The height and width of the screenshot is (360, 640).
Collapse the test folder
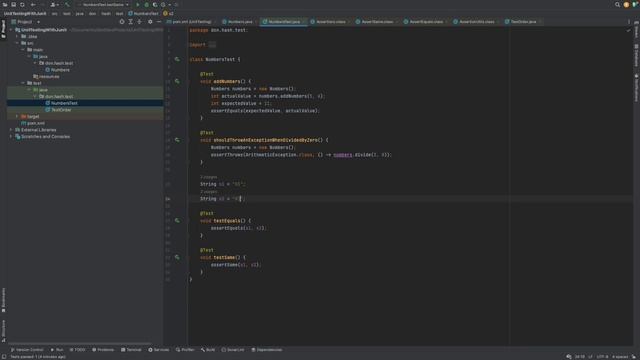[x=23, y=83]
